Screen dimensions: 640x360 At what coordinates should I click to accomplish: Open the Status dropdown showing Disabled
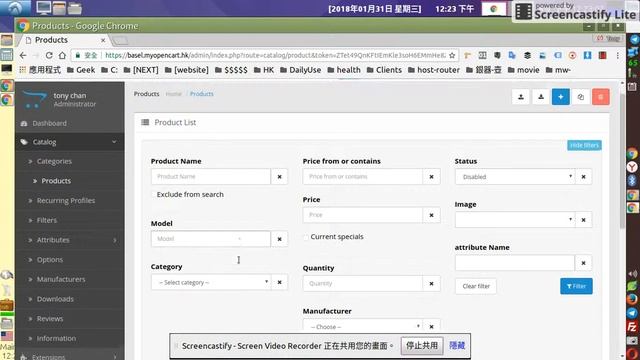pyautogui.click(x=515, y=177)
